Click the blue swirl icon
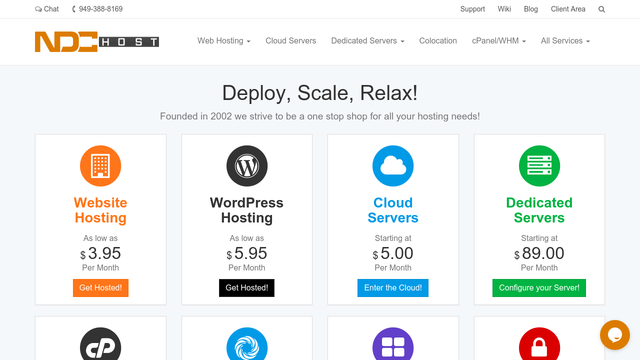The width and height of the screenshot is (640, 360). 247,344
